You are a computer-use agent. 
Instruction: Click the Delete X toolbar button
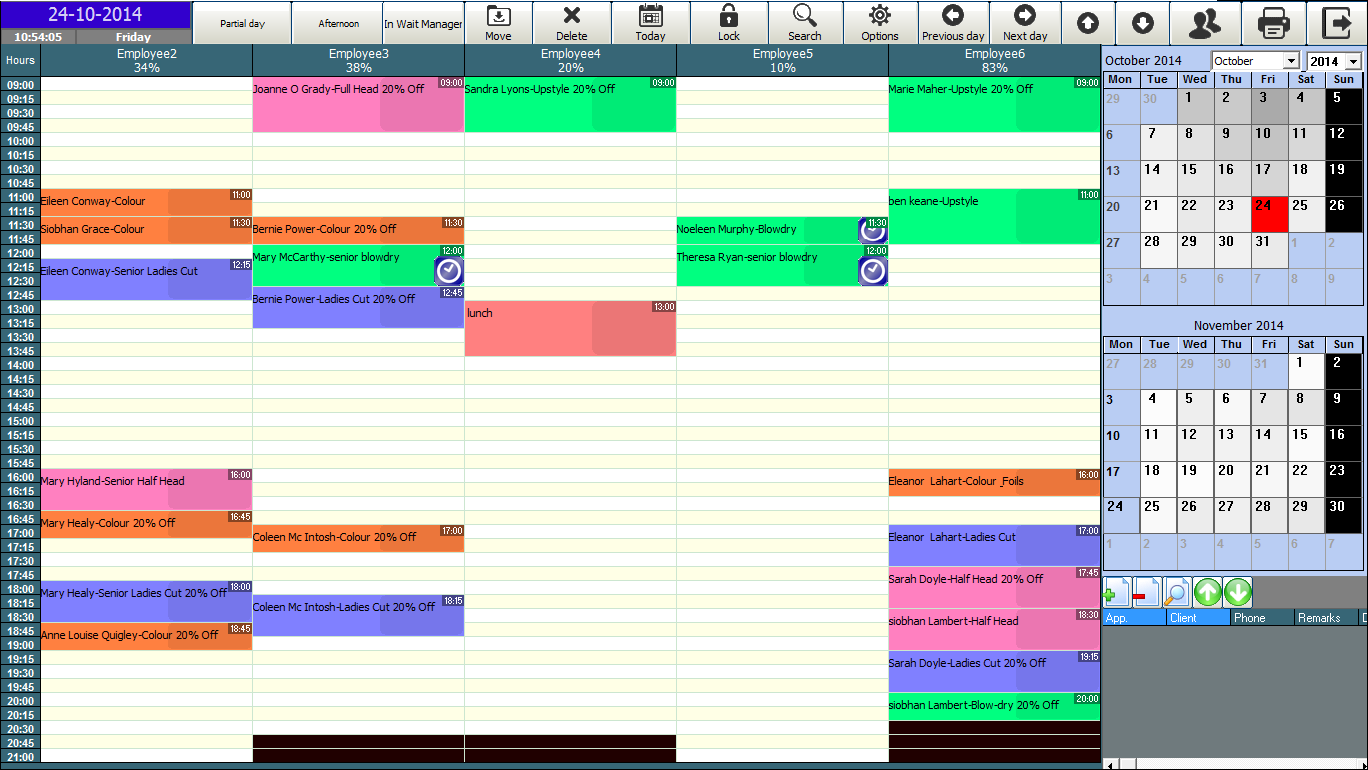(571, 22)
